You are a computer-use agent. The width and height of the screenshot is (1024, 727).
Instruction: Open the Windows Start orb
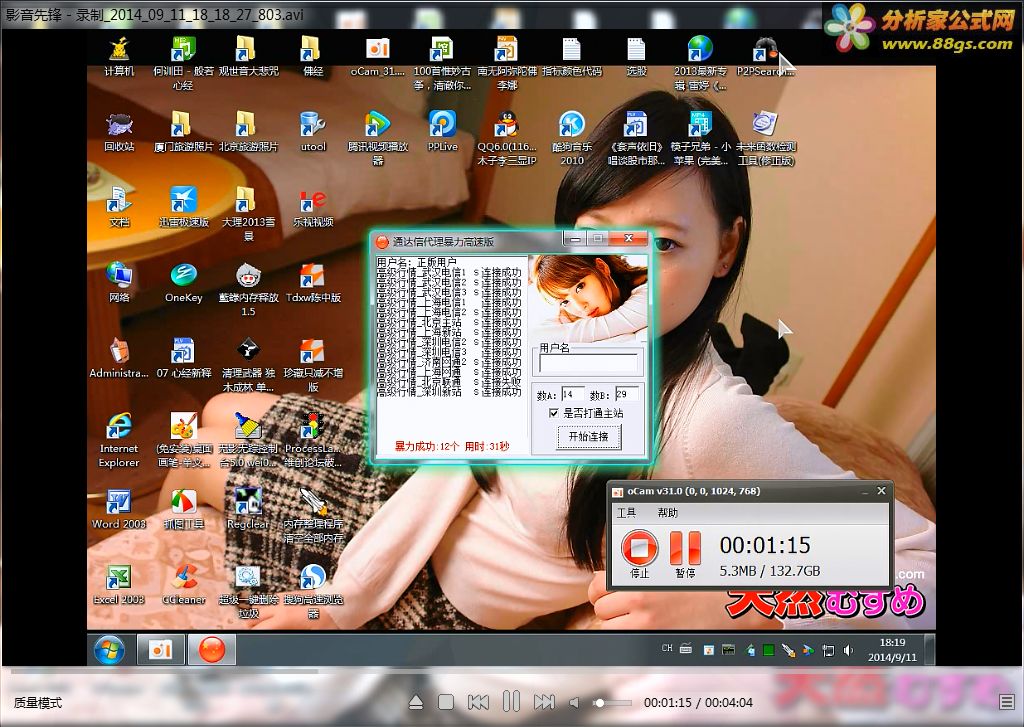pos(109,650)
